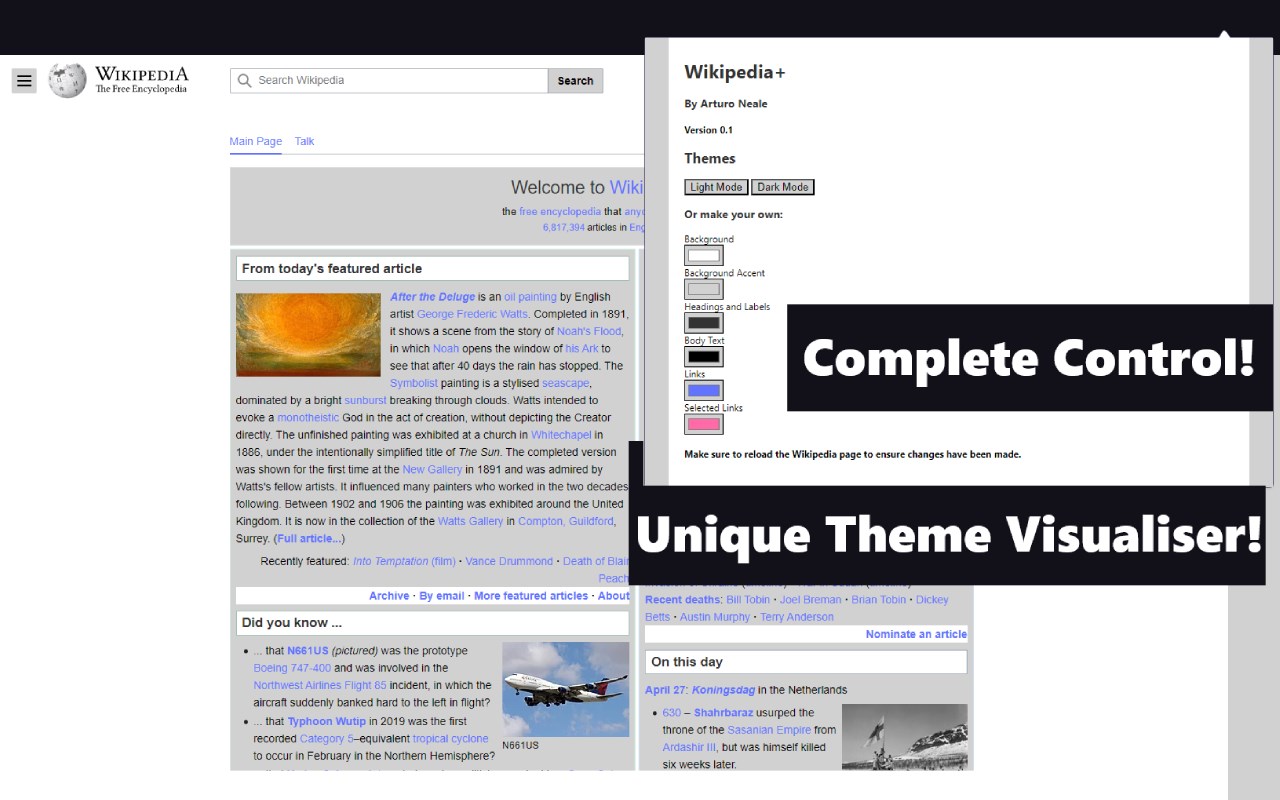
Task: Open the oil painting link
Action: 530,297
